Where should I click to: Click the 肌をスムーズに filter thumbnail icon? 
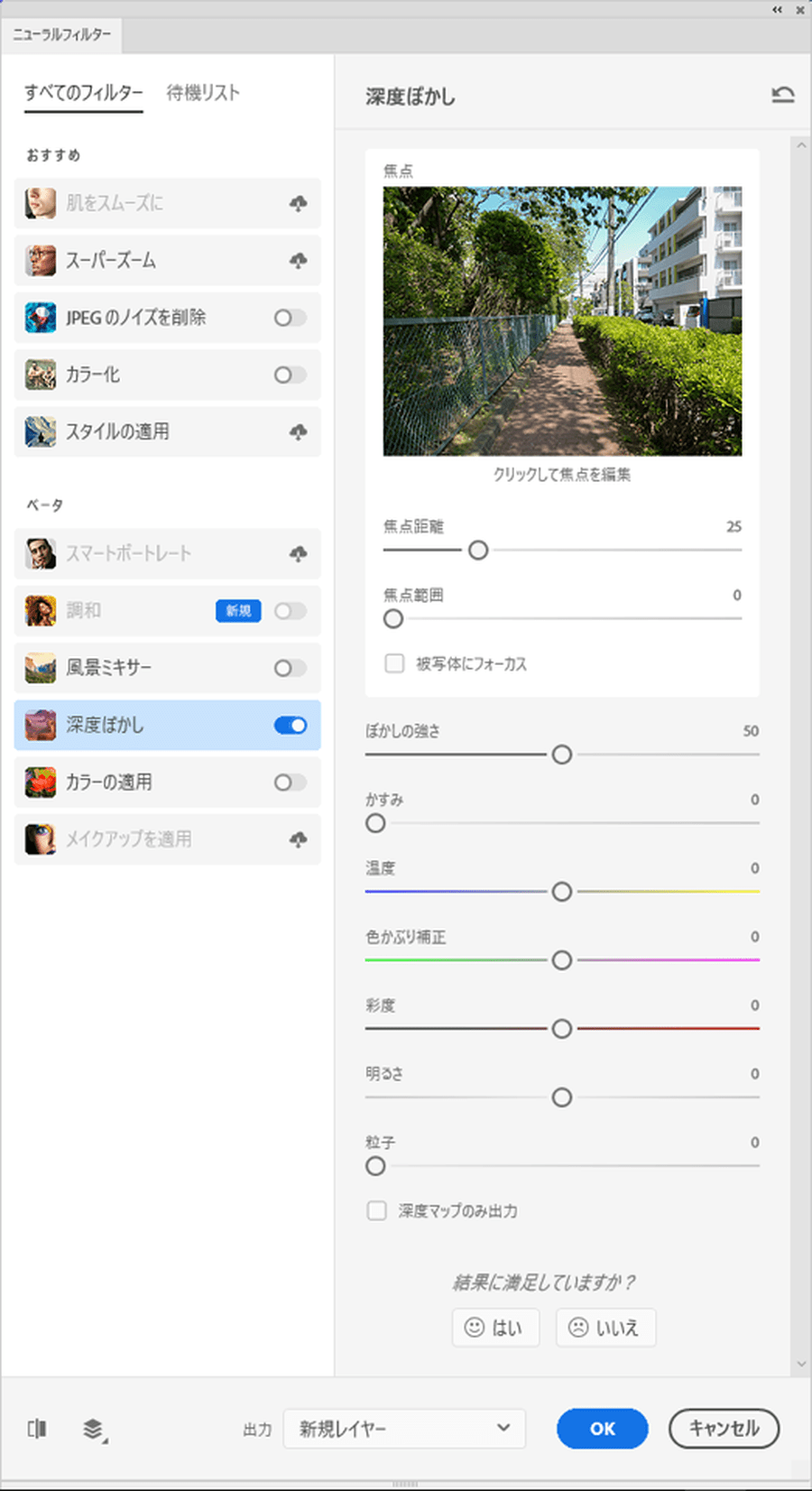point(41,203)
